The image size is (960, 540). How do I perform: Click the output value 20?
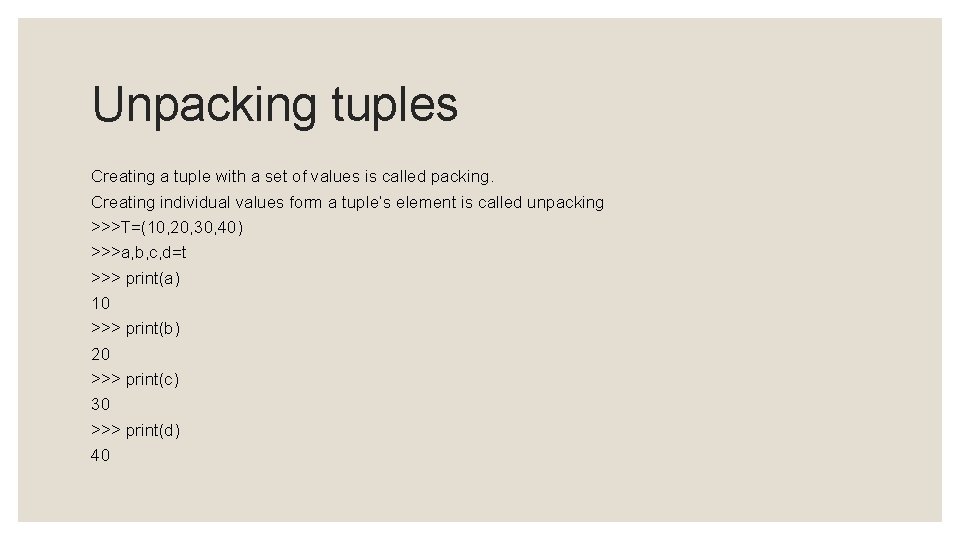click(x=100, y=354)
